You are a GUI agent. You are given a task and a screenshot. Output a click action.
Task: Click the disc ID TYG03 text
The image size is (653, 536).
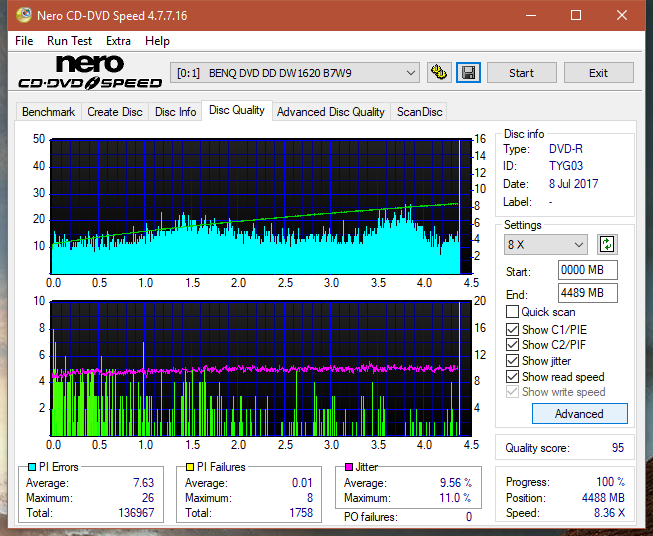(566, 166)
